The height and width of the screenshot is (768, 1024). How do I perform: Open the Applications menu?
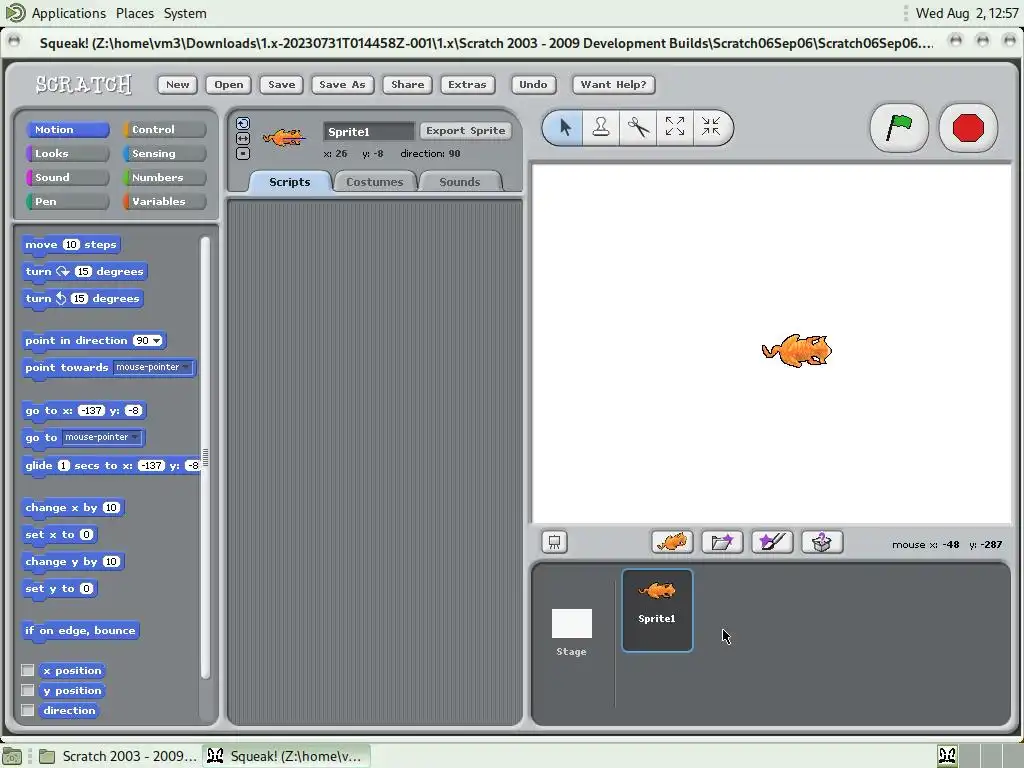pyautogui.click(x=69, y=13)
